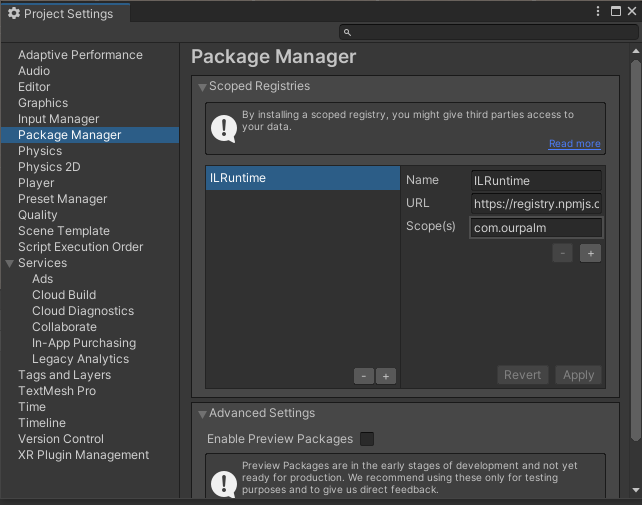This screenshot has width=642, height=505.
Task: Open Version Control settings
Action: [61, 438]
